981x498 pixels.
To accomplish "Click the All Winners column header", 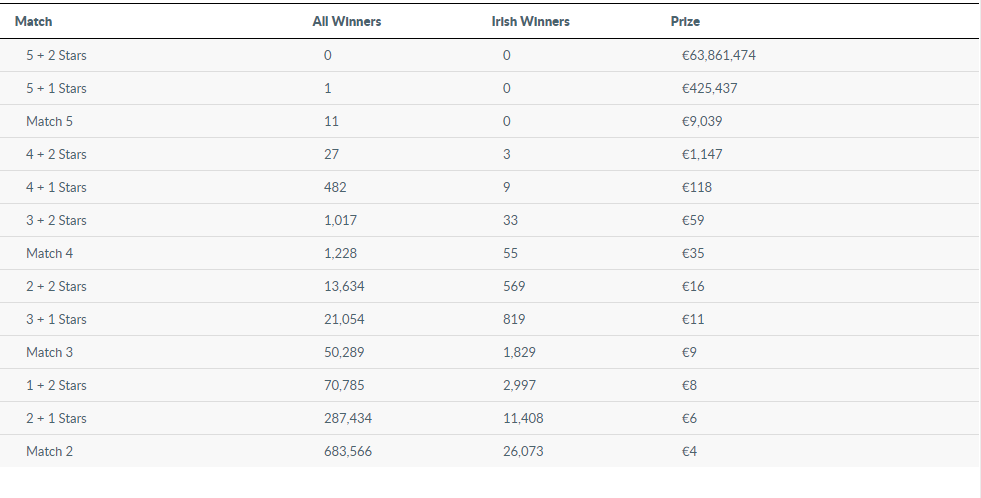I will pos(346,21).
